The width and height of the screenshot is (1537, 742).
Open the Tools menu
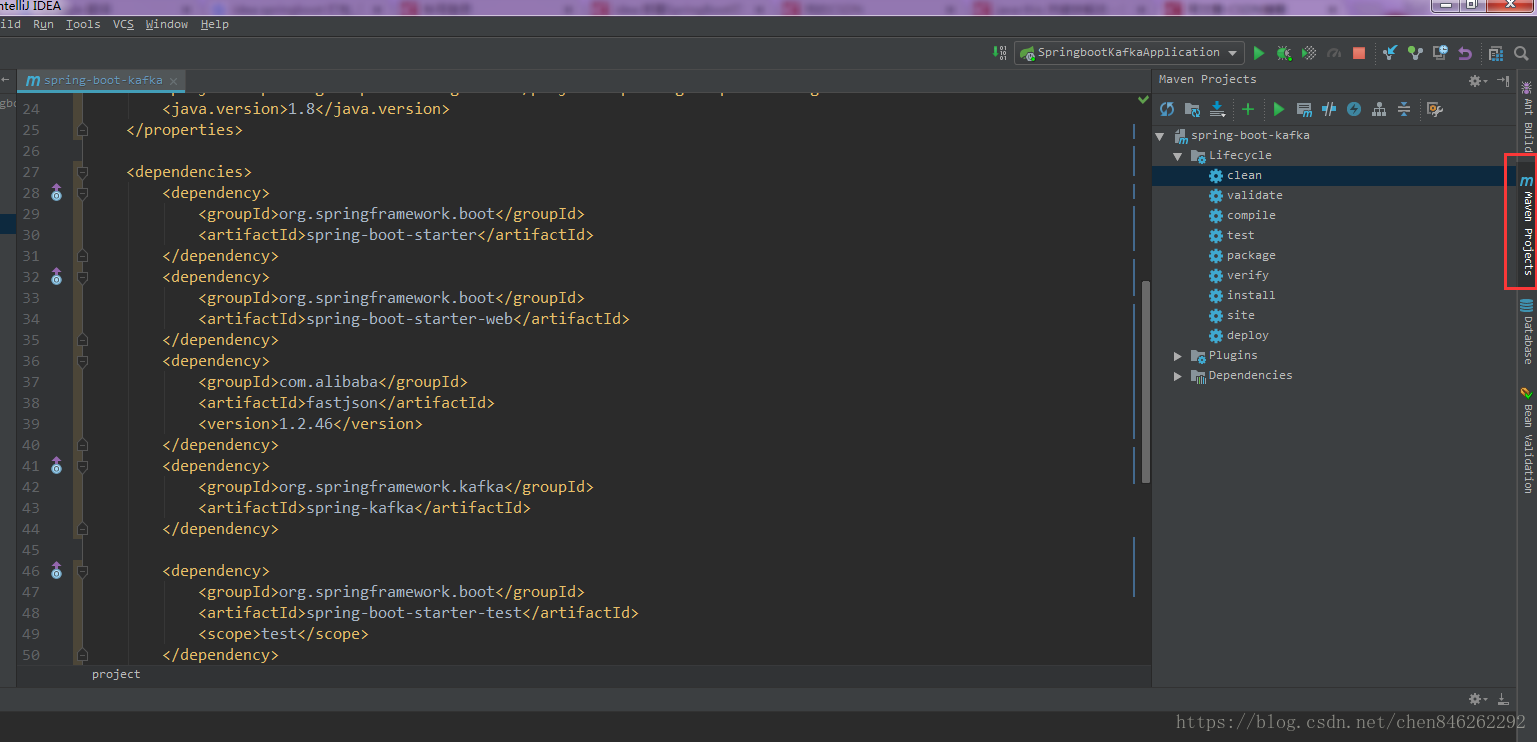(83, 24)
